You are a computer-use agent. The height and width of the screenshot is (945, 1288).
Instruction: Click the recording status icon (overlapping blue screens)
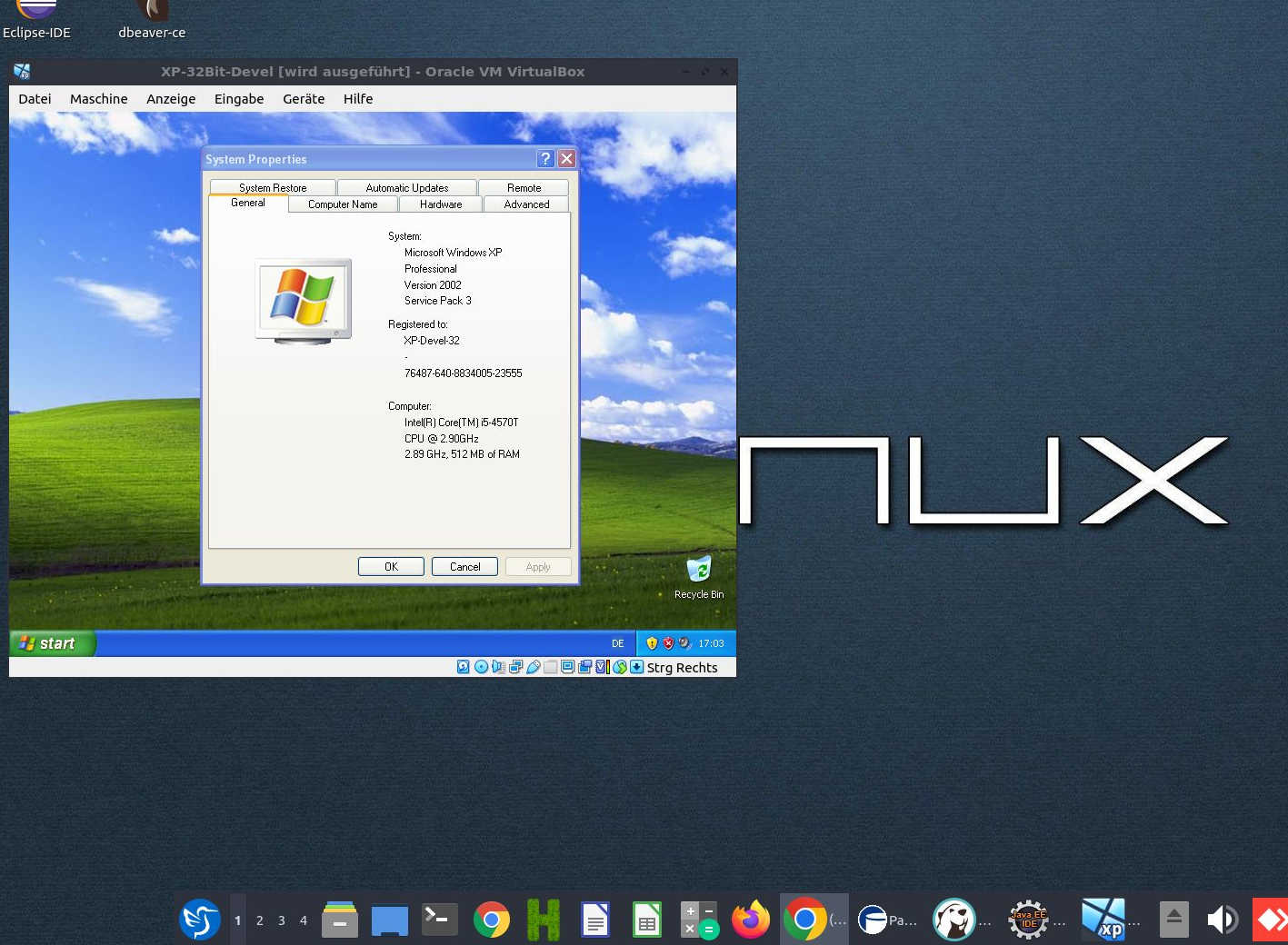(x=584, y=667)
